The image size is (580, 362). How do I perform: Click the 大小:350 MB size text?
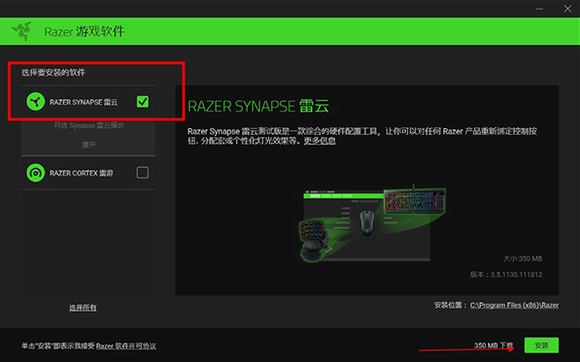coord(523,258)
